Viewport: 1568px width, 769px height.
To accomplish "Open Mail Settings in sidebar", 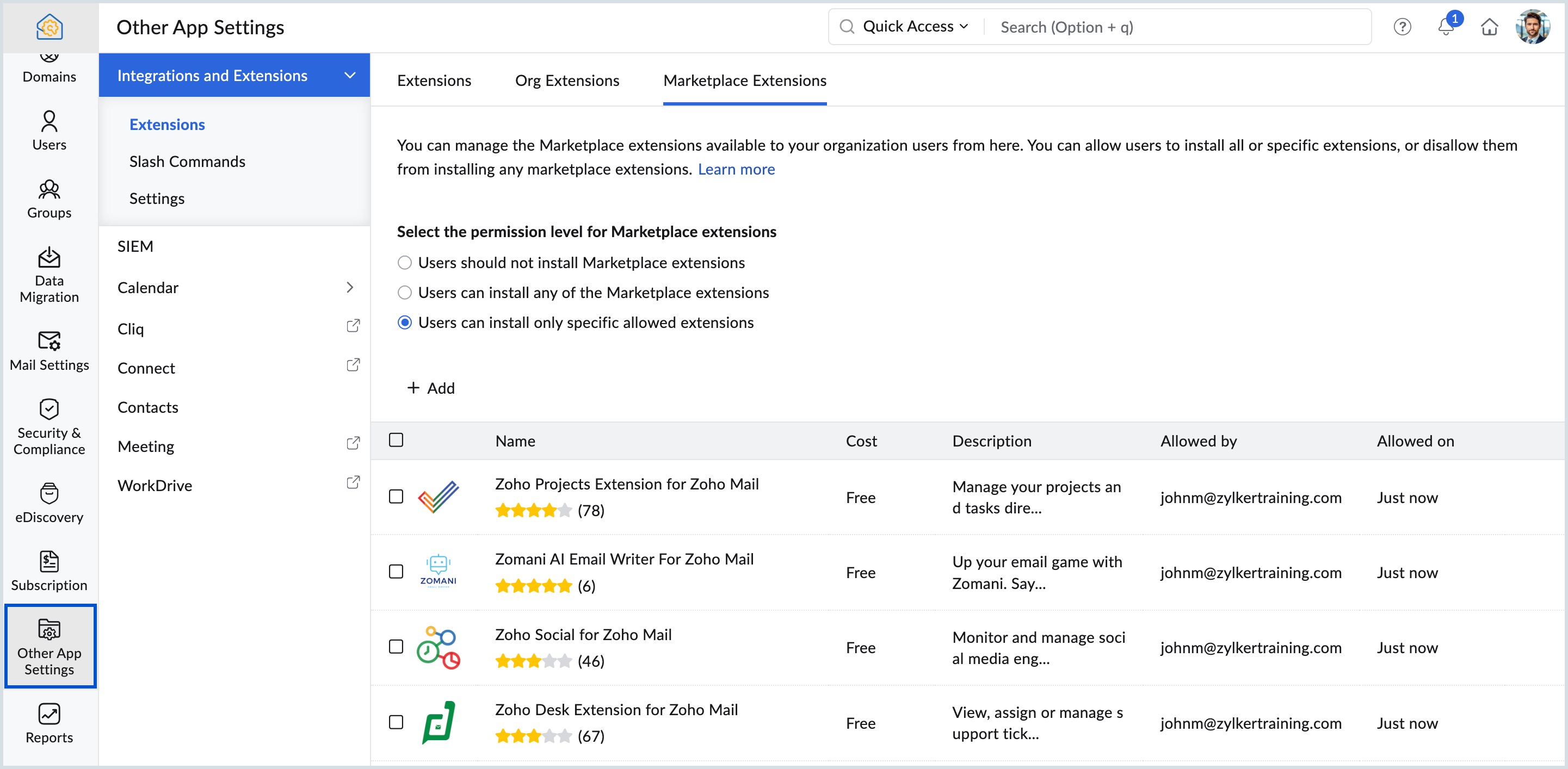I will pyautogui.click(x=50, y=351).
